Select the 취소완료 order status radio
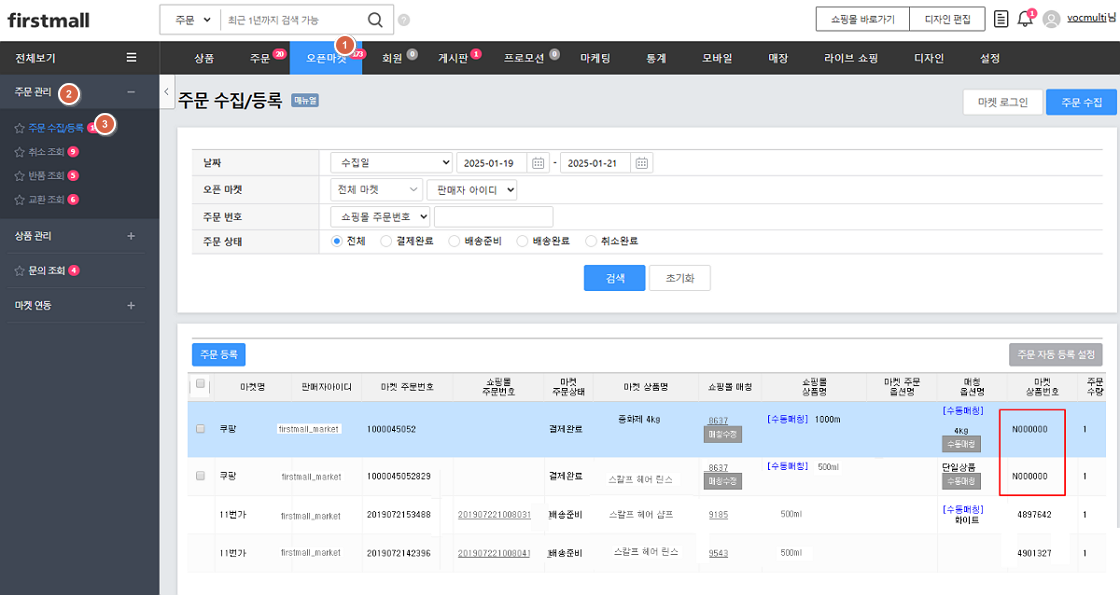Viewport: 1120px width, 595px height. coord(591,241)
